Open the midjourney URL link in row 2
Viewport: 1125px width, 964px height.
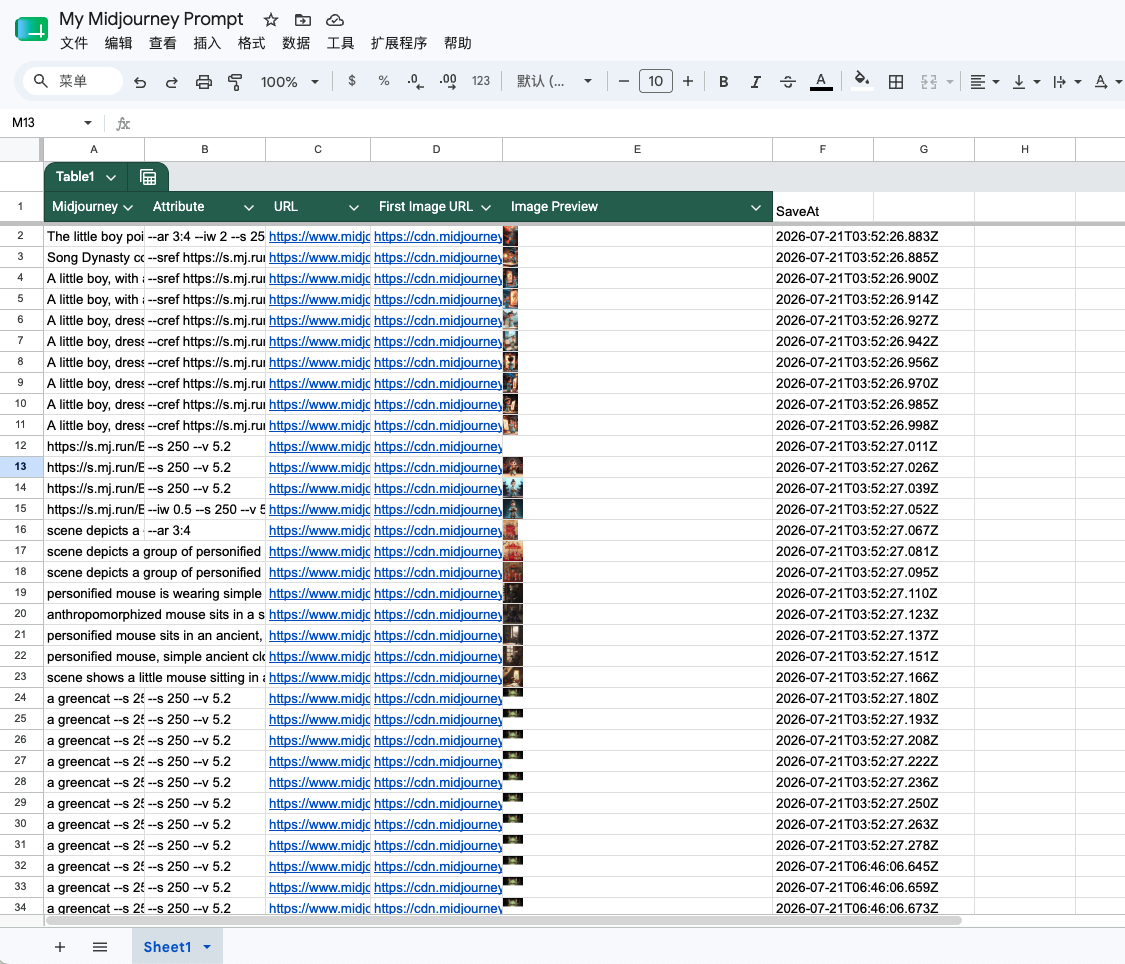coord(319,236)
